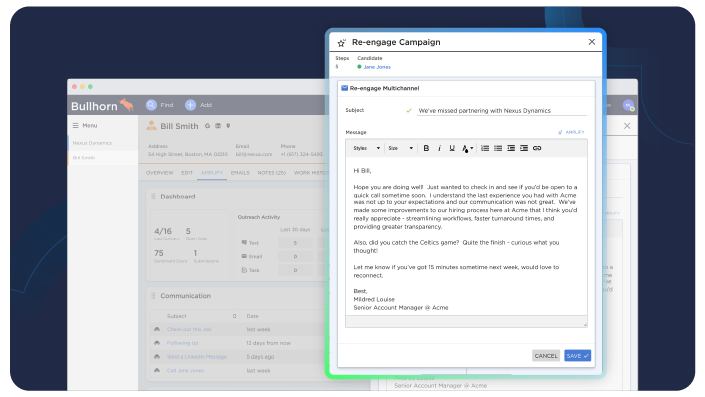The width and height of the screenshot is (705, 397).
Task: Click the Amplify link above message
Action: [571, 132]
